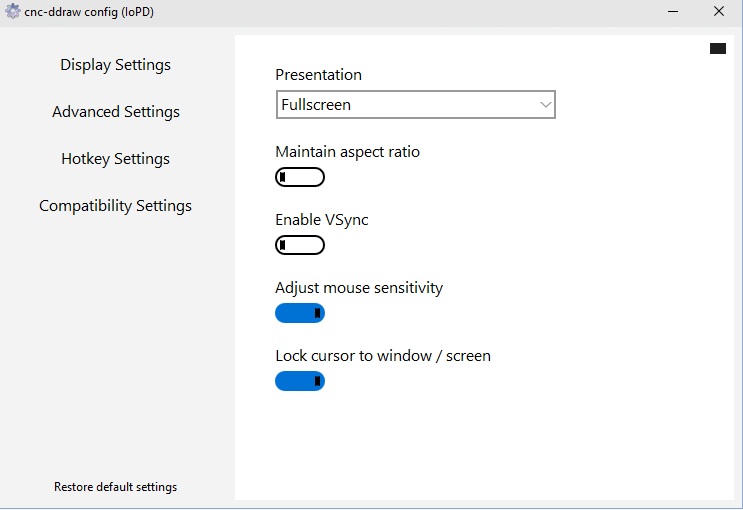Minimize the cnc-ddraw config window
743x510 pixels.
672,12
